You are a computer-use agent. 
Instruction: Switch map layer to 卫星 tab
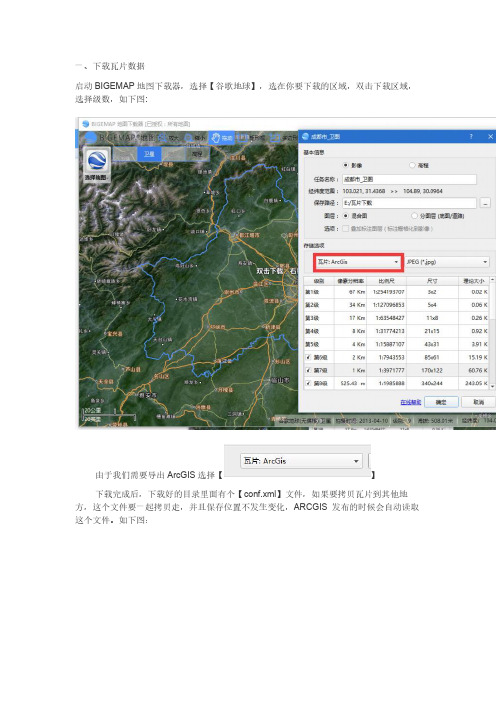click(x=149, y=154)
